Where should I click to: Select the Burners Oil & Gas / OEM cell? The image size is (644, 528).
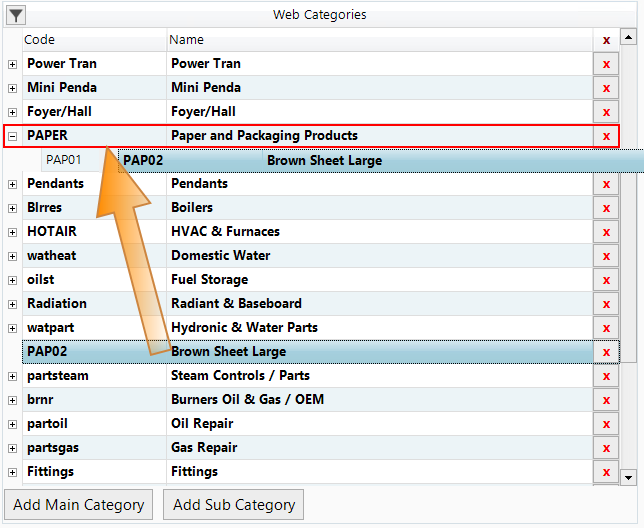pos(380,400)
